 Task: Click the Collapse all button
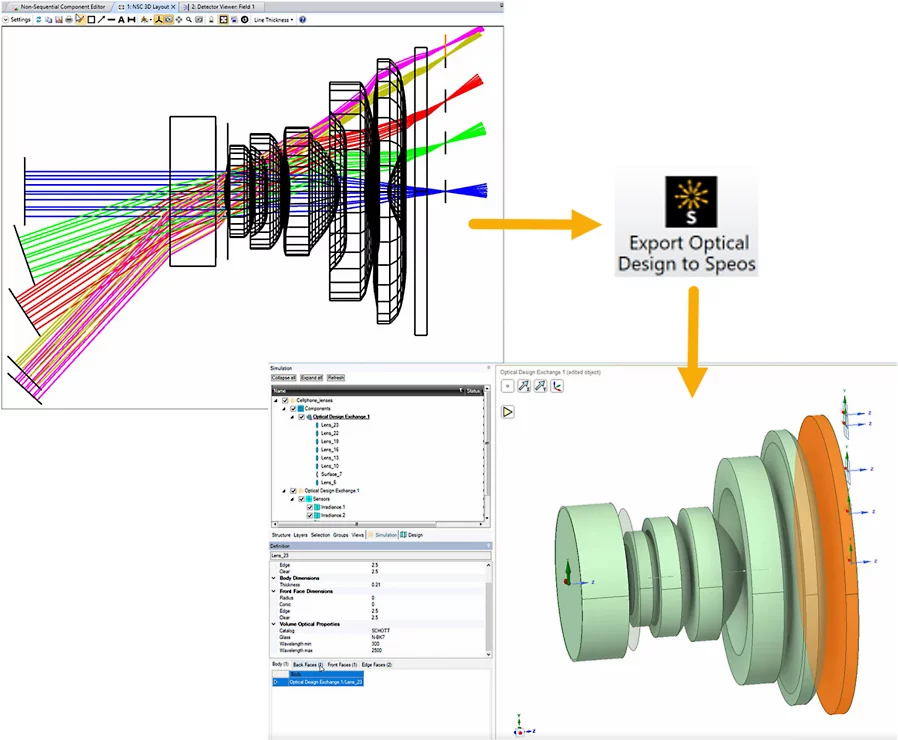(283, 377)
